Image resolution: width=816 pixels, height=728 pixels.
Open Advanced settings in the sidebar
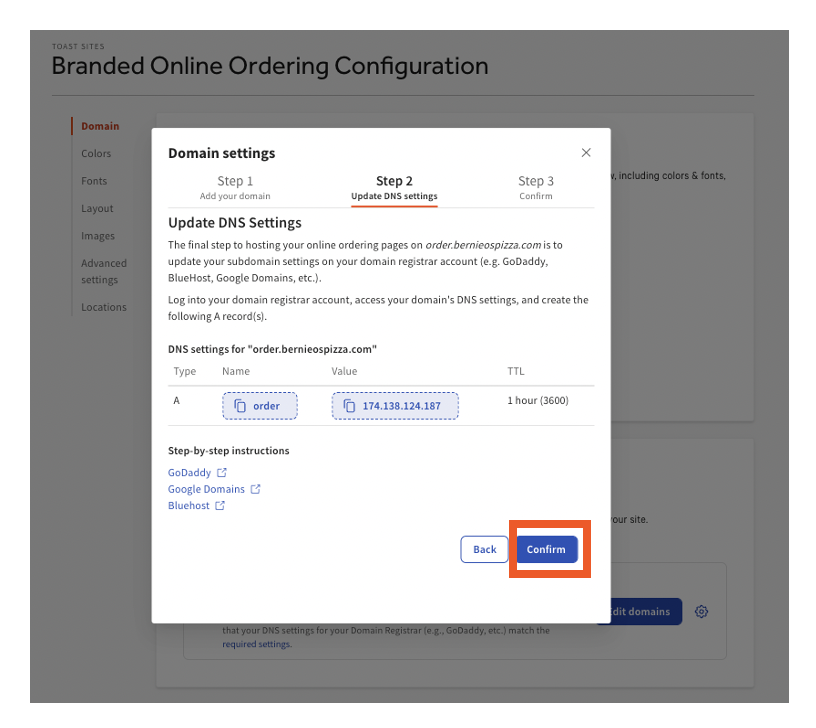[x=103, y=270]
